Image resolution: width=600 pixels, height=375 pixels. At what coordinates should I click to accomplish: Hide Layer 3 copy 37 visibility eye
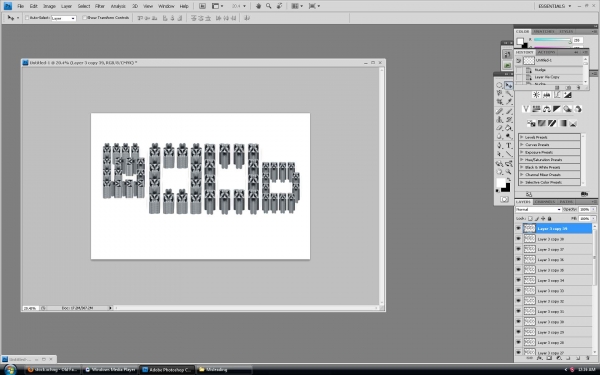518,249
